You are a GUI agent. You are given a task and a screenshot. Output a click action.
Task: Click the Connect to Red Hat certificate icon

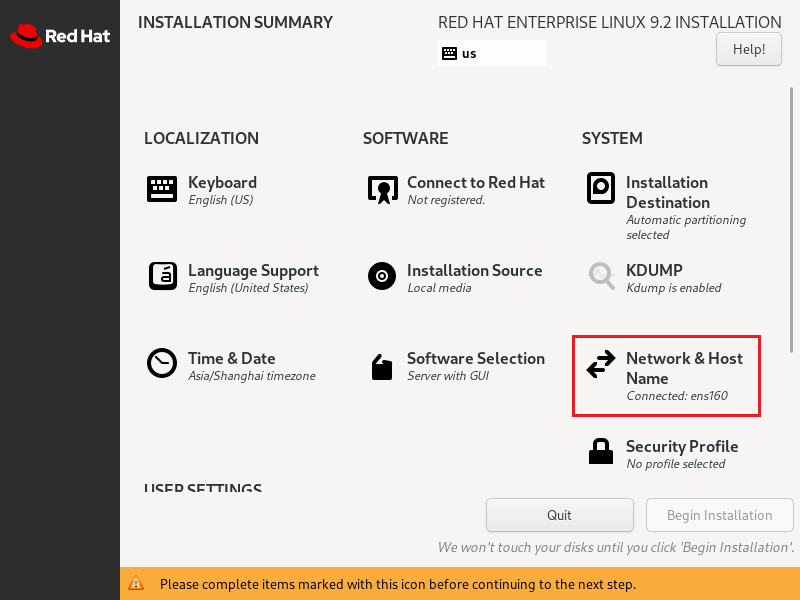383,190
